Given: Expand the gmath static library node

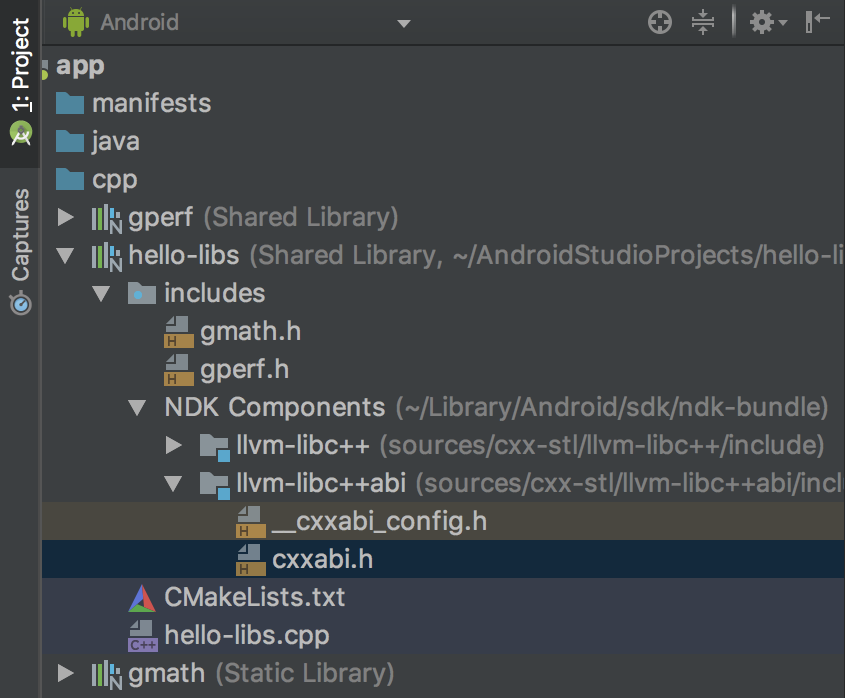Looking at the screenshot, I should click(x=66, y=673).
